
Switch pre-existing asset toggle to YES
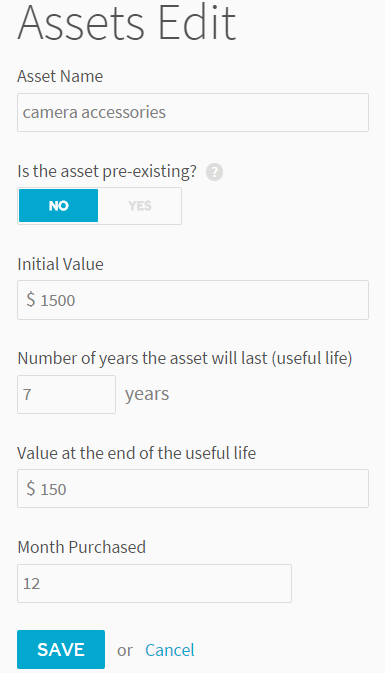(x=139, y=206)
